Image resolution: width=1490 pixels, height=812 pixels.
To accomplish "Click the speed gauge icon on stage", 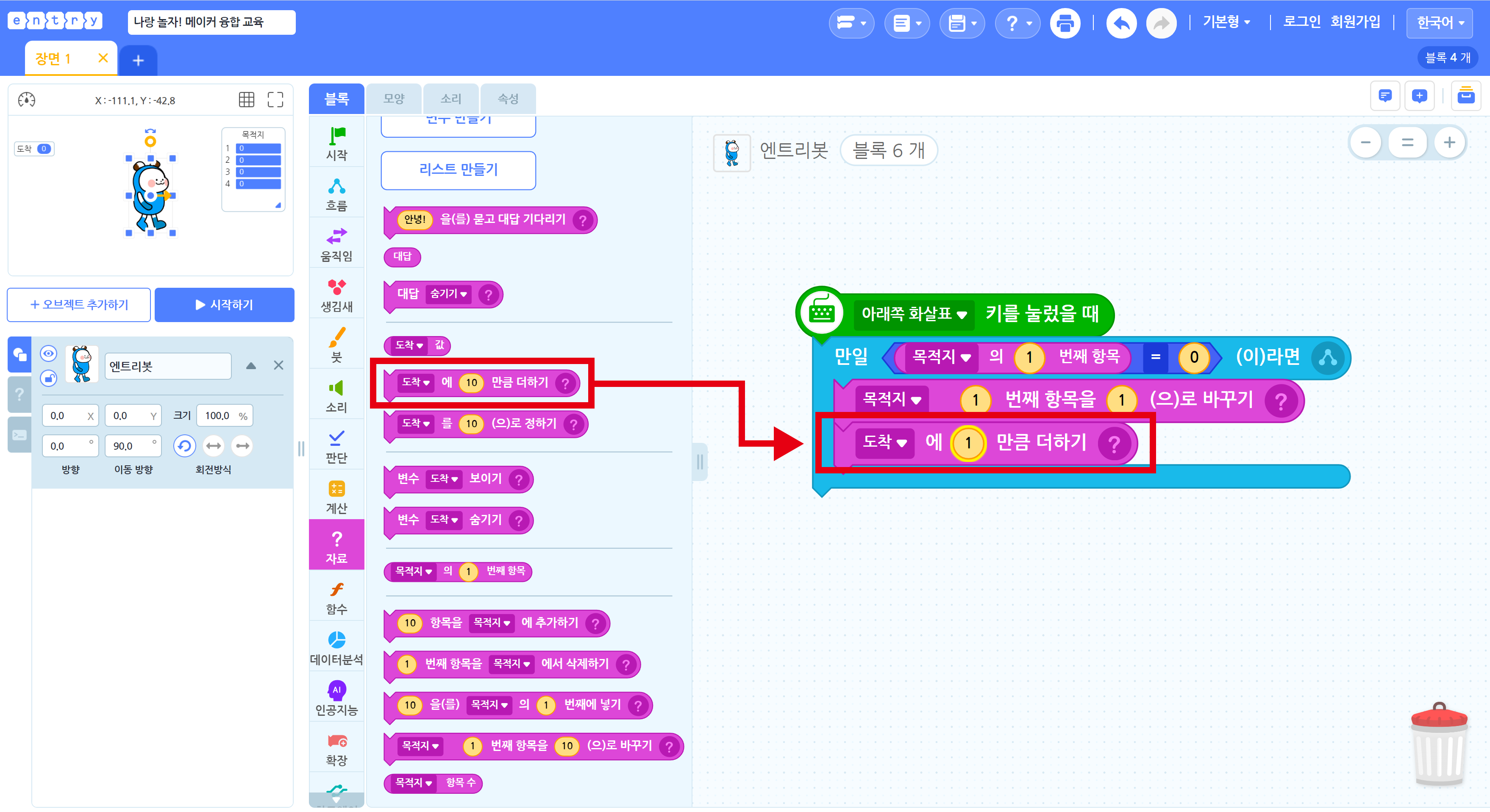I will [27, 100].
